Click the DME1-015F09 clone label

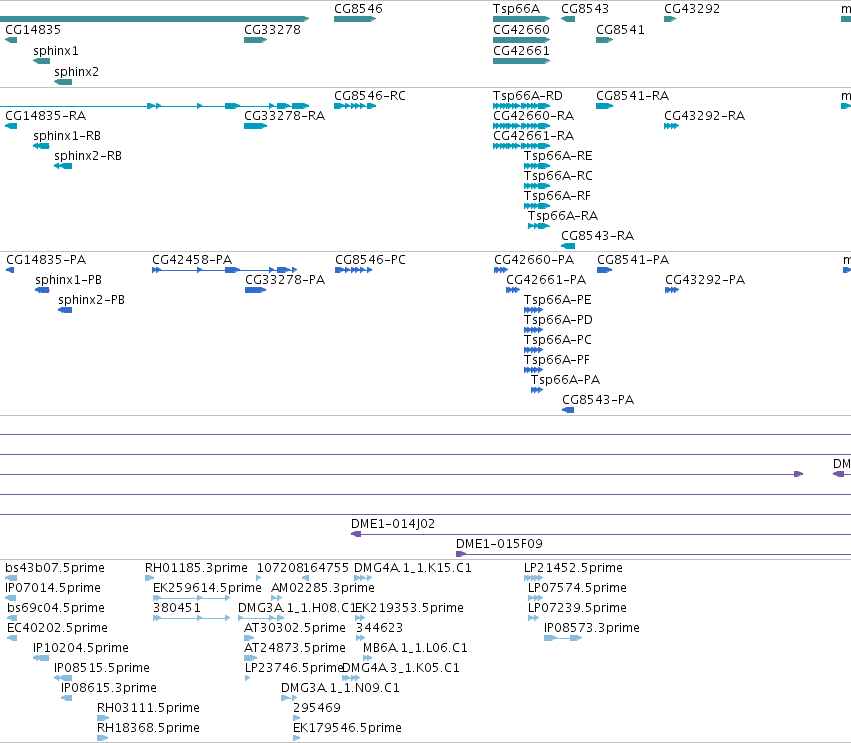tap(499, 544)
